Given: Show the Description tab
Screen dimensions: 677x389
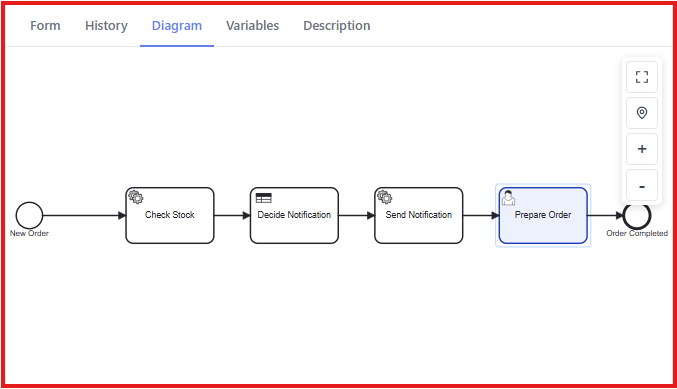Looking at the screenshot, I should [337, 26].
